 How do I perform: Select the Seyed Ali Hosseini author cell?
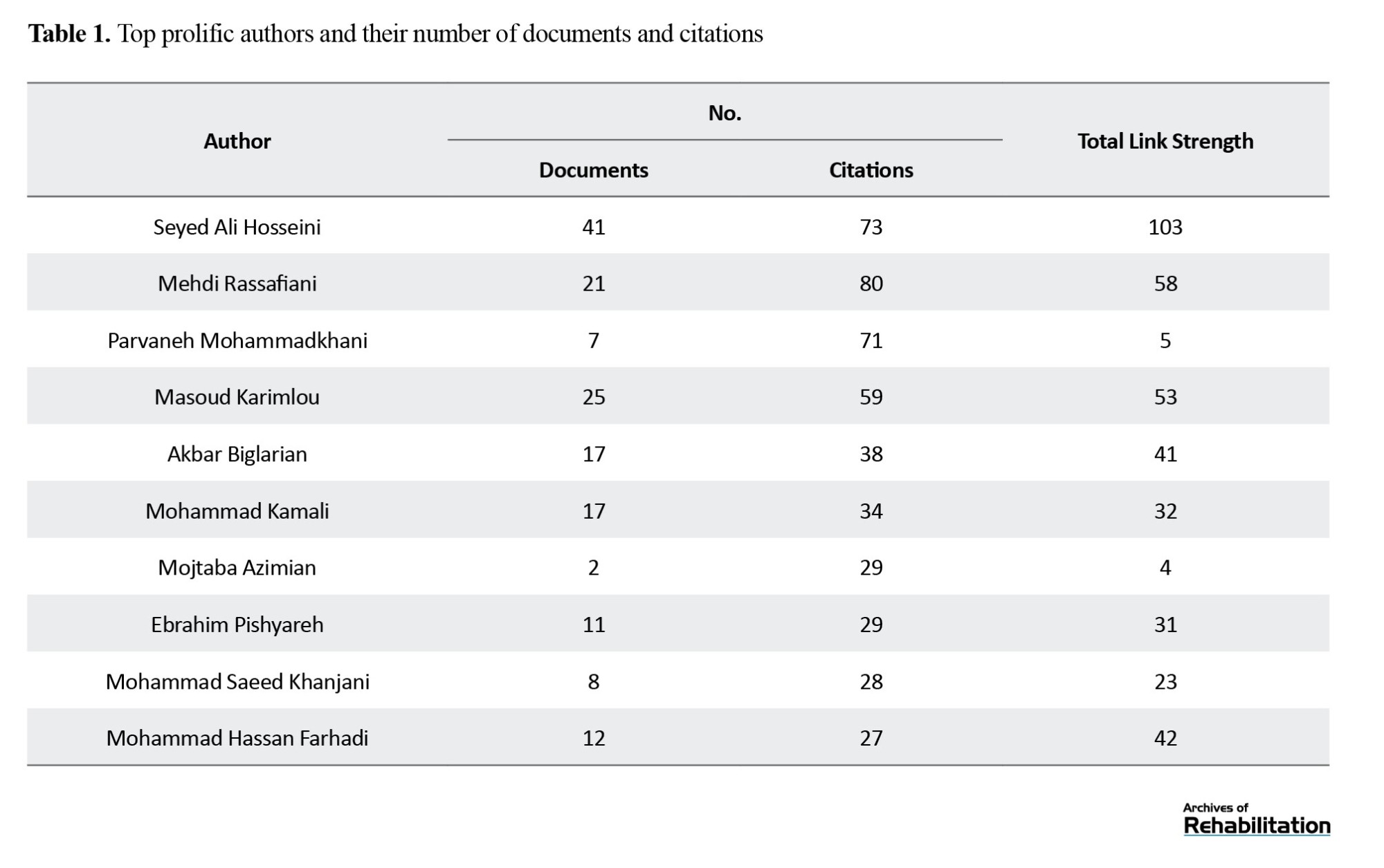(237, 227)
